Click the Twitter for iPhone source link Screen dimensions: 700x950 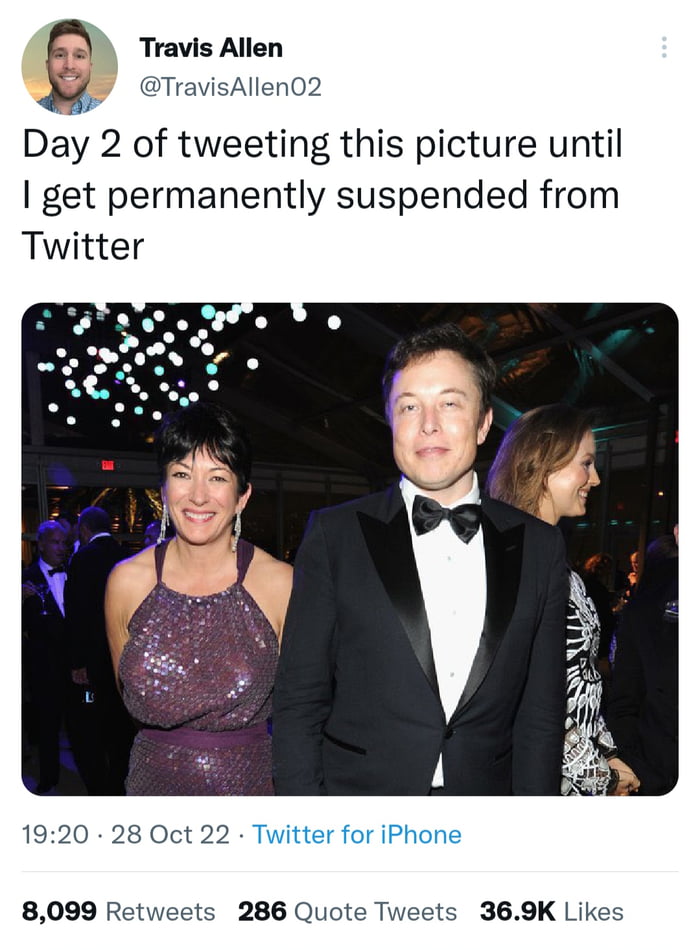pyautogui.click(x=357, y=834)
